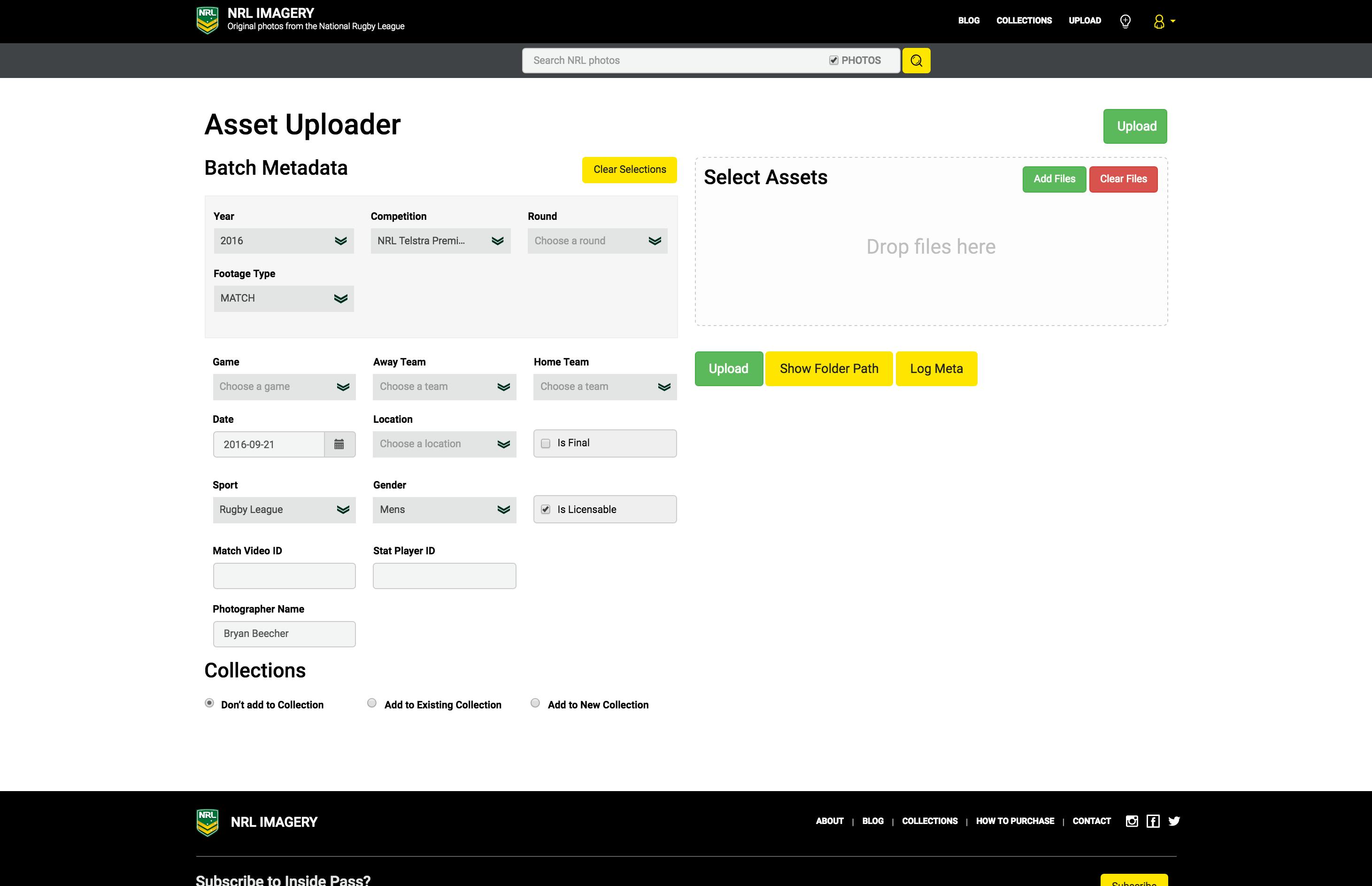This screenshot has height=886, width=1372.
Task: Open NRL Imagery's Instagram via footer icon
Action: point(1131,821)
